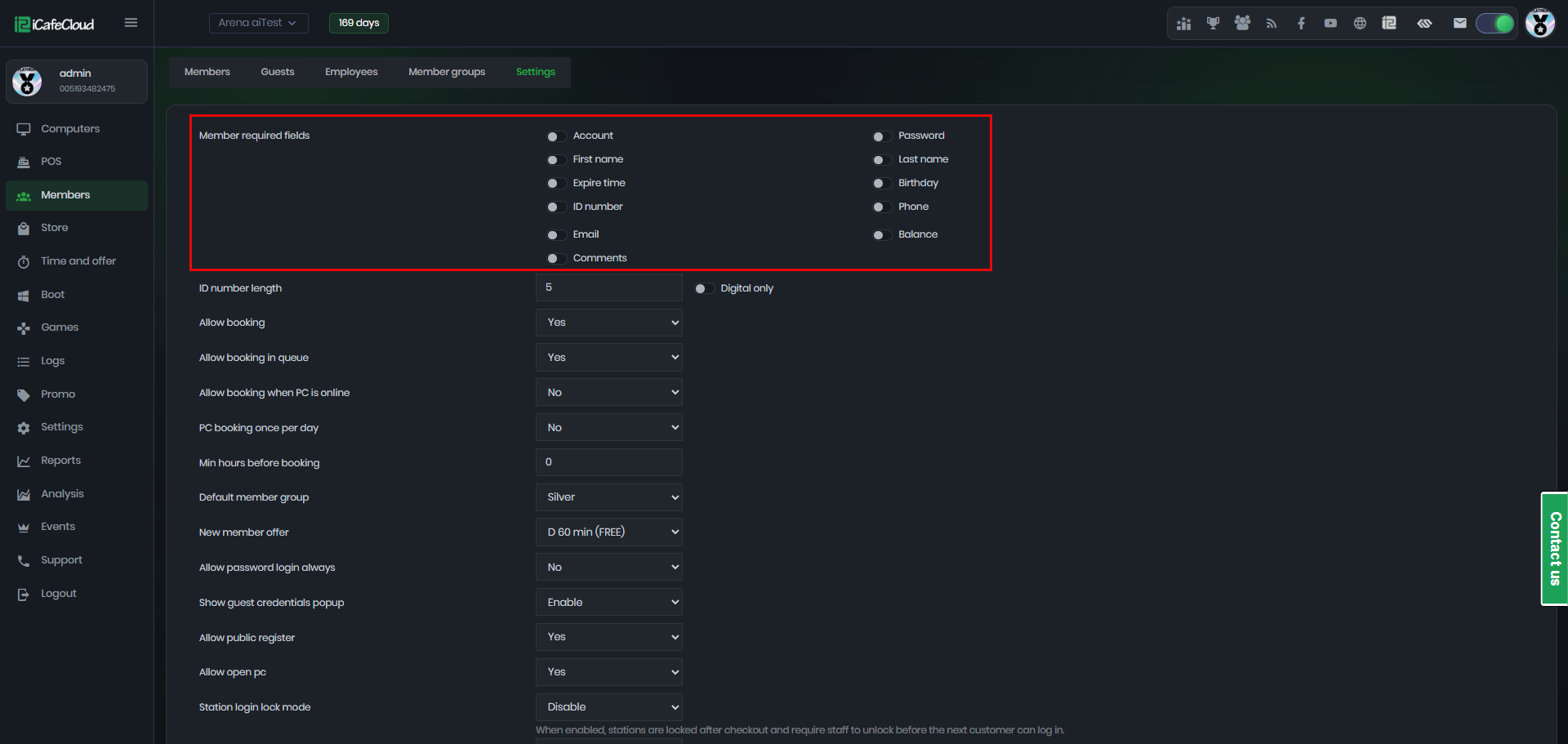1568x744 pixels.
Task: Open Events from the sidebar
Action: pos(77,527)
